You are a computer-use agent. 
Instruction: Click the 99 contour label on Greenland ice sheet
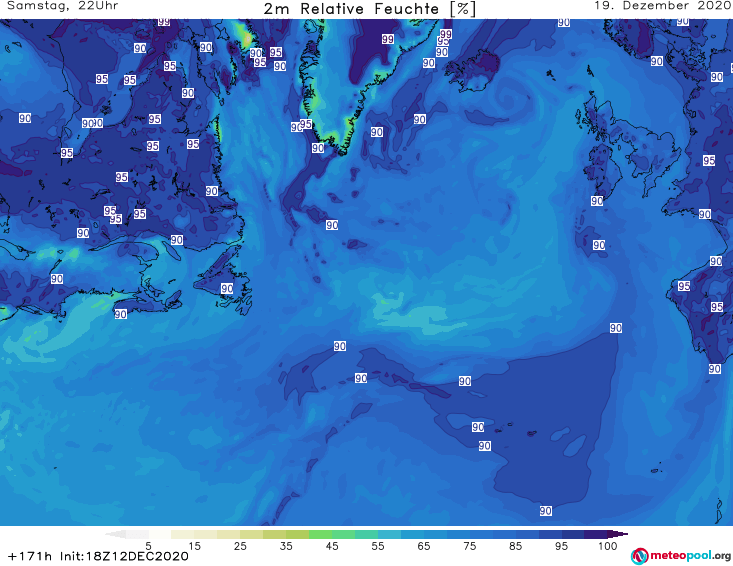(x=388, y=39)
